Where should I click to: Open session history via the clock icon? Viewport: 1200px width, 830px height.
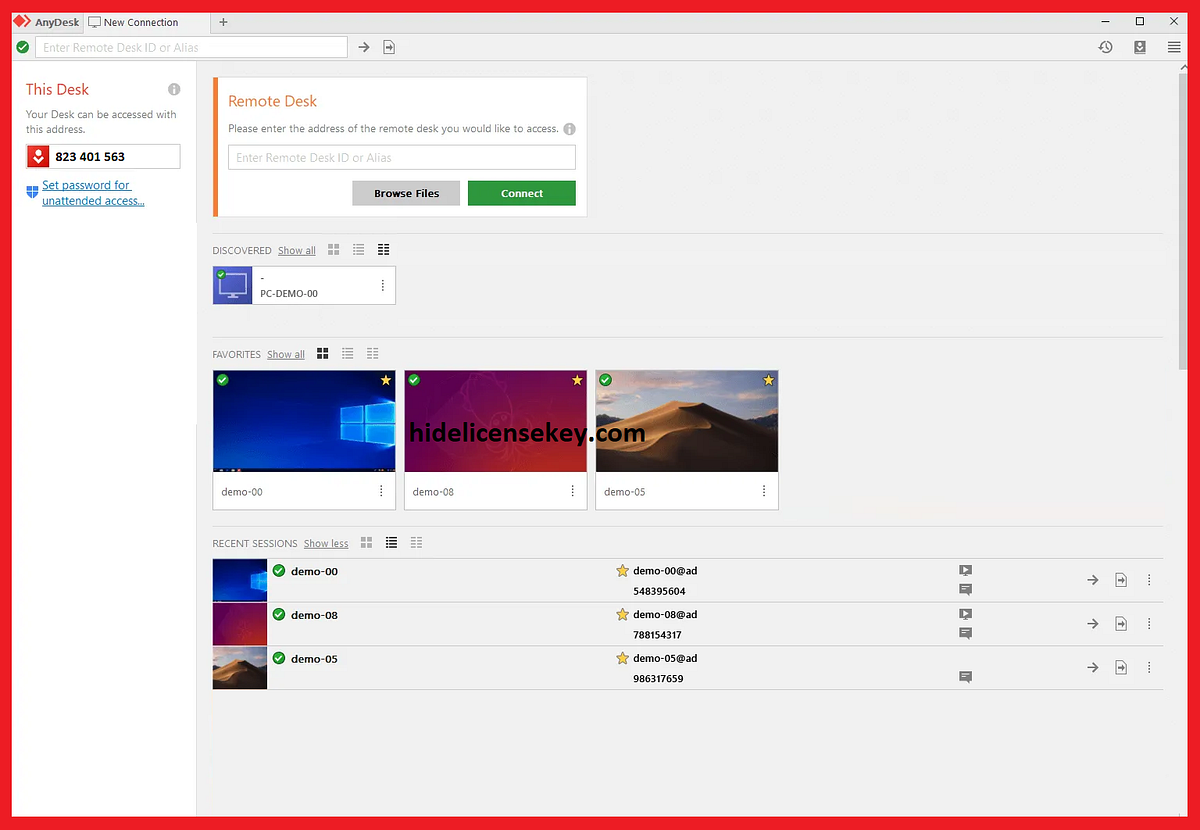(1105, 47)
